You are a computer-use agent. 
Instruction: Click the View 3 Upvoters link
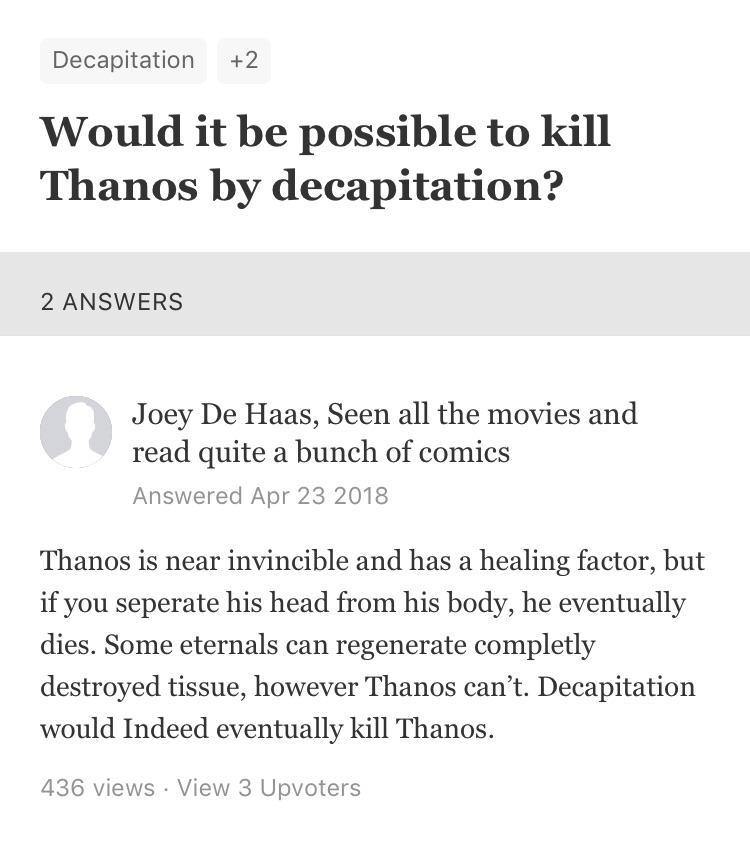[268, 788]
